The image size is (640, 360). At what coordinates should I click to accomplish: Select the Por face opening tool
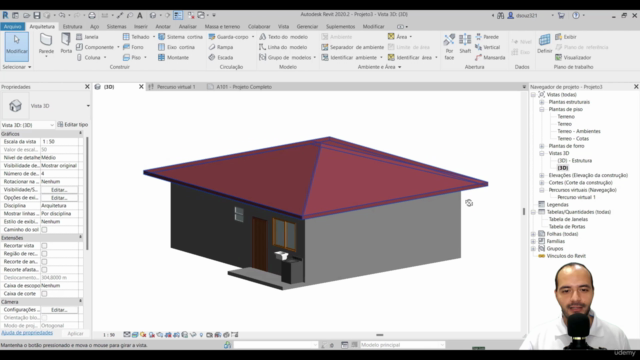449,47
